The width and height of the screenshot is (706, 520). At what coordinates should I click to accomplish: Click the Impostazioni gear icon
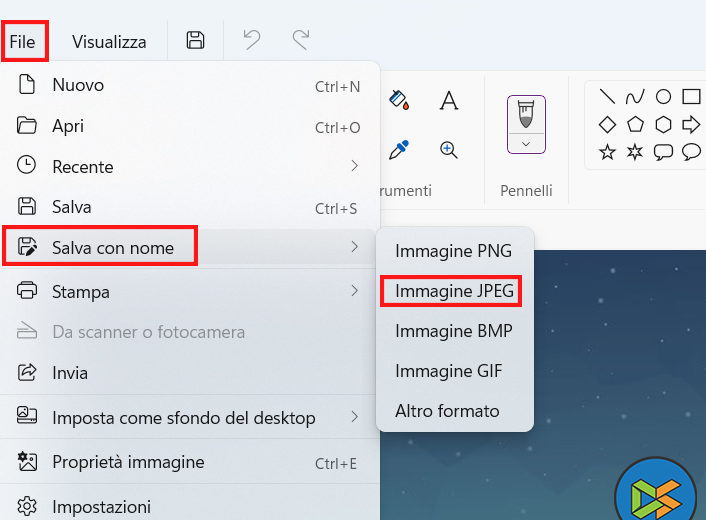tap(27, 506)
